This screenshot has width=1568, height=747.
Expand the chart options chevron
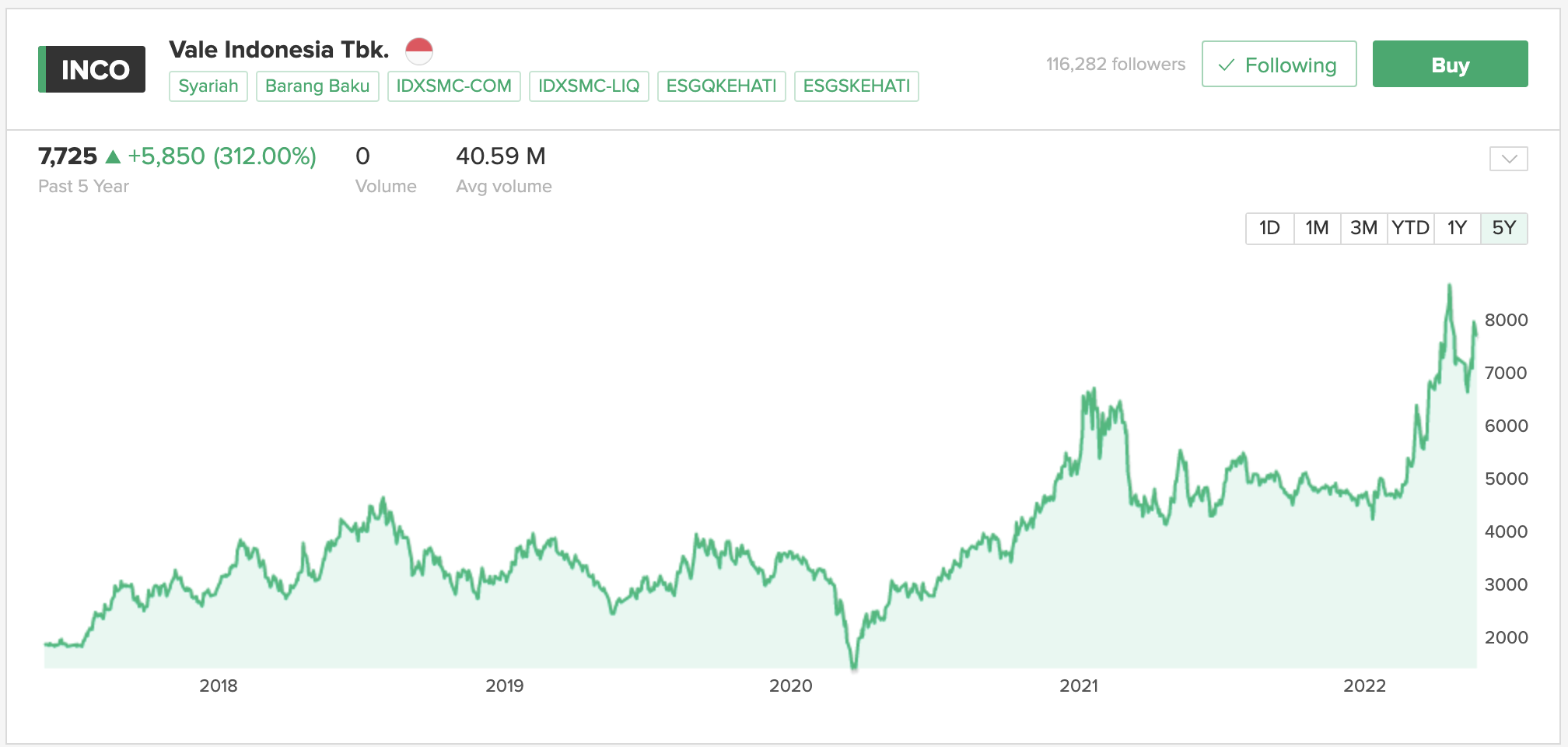(1509, 159)
